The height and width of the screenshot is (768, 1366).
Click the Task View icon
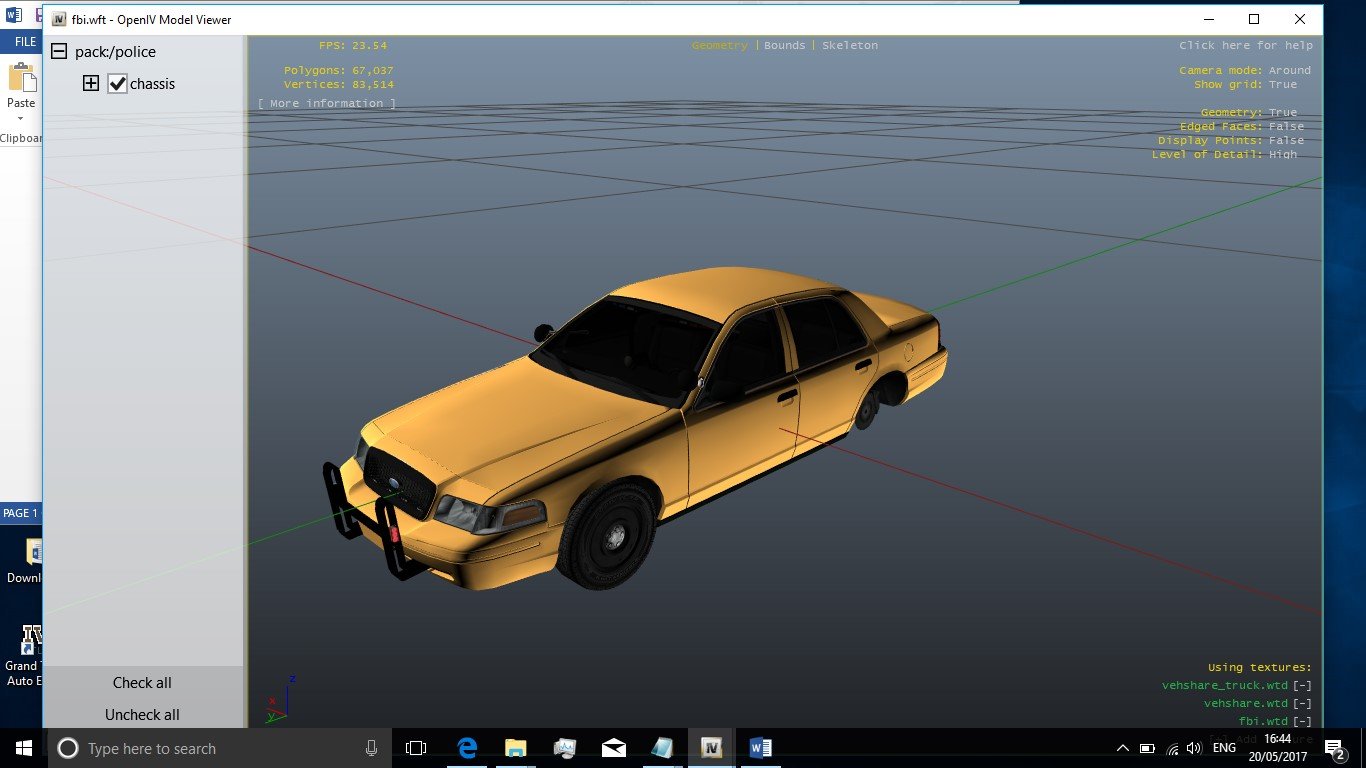pyautogui.click(x=416, y=748)
